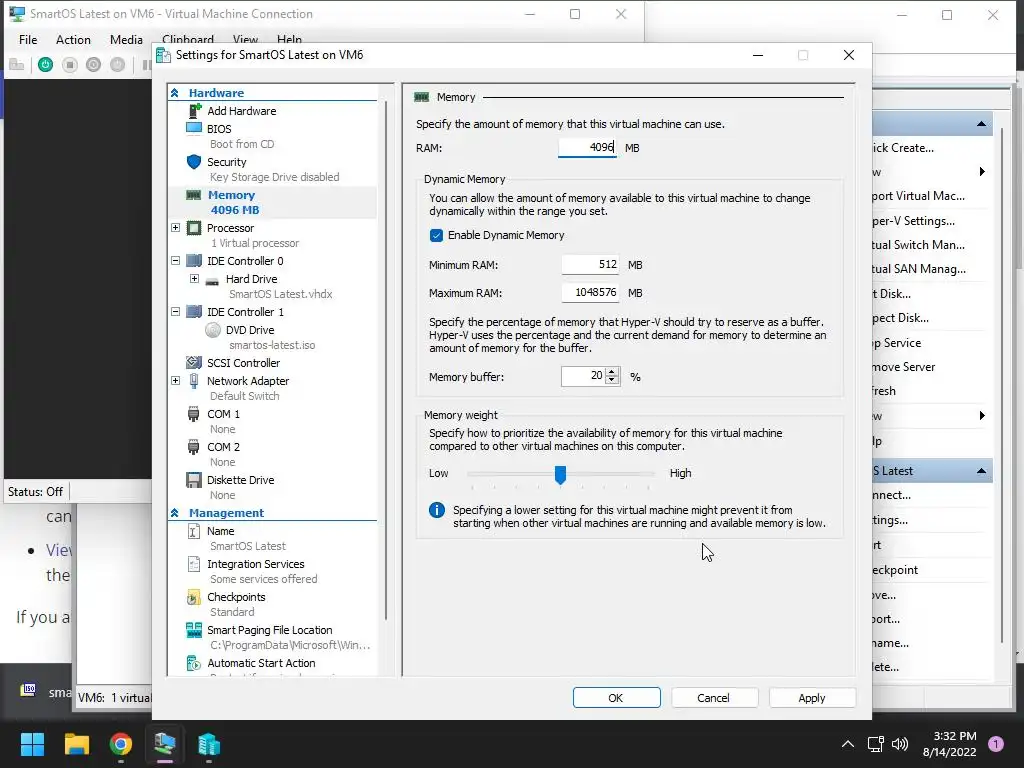Collapse the Hardware section header

pyautogui.click(x=175, y=93)
